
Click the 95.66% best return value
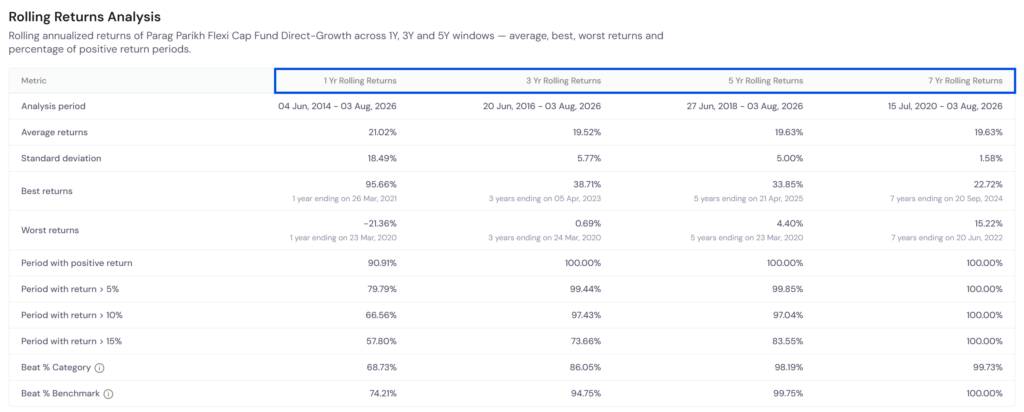pos(382,185)
